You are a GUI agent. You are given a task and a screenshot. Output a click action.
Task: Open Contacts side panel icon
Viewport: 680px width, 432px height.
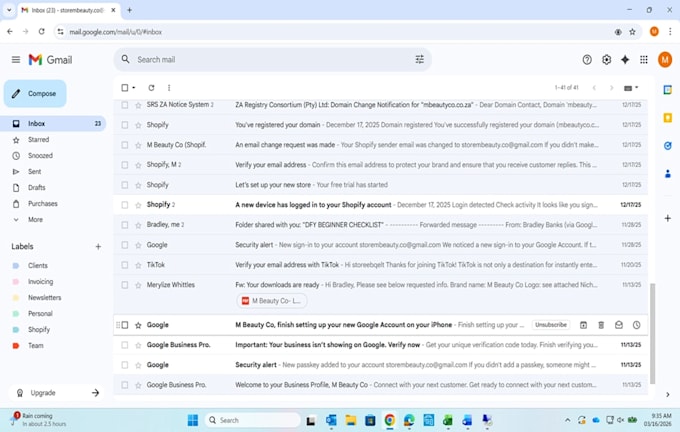pos(668,174)
